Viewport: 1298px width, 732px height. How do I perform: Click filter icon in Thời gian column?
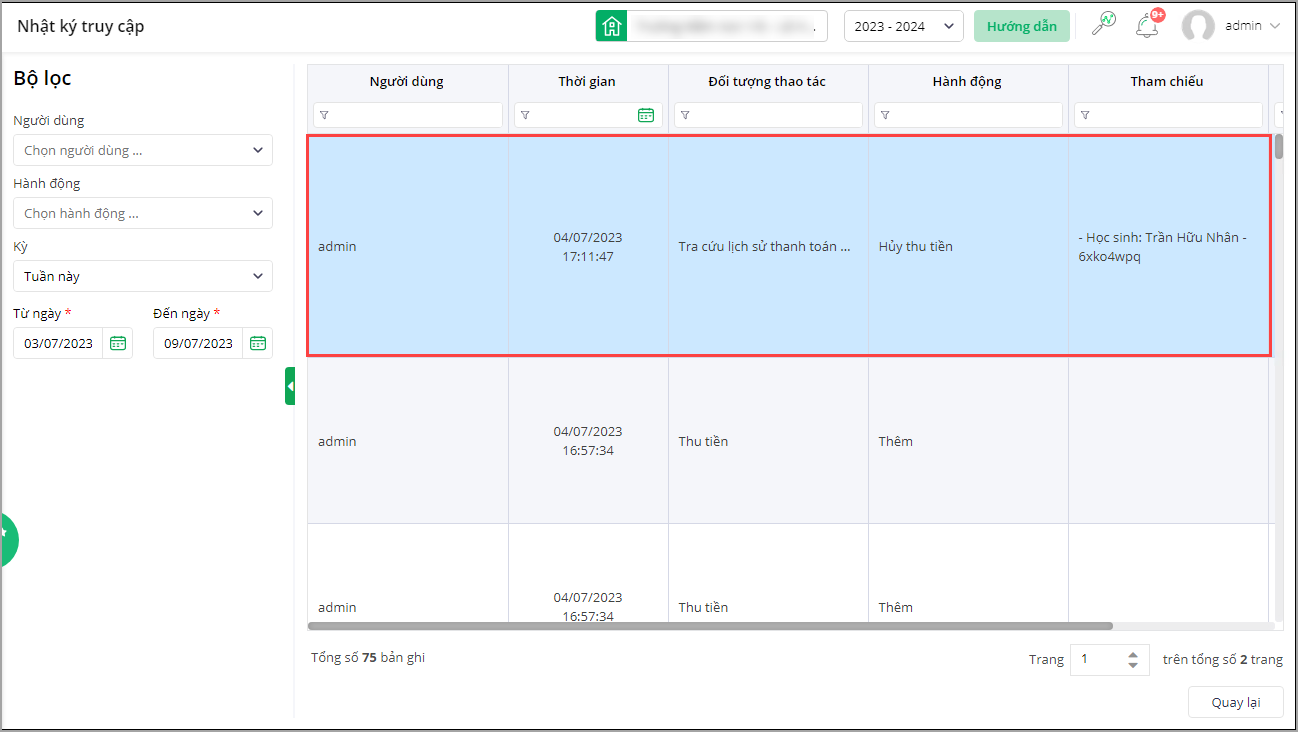tap(525, 115)
